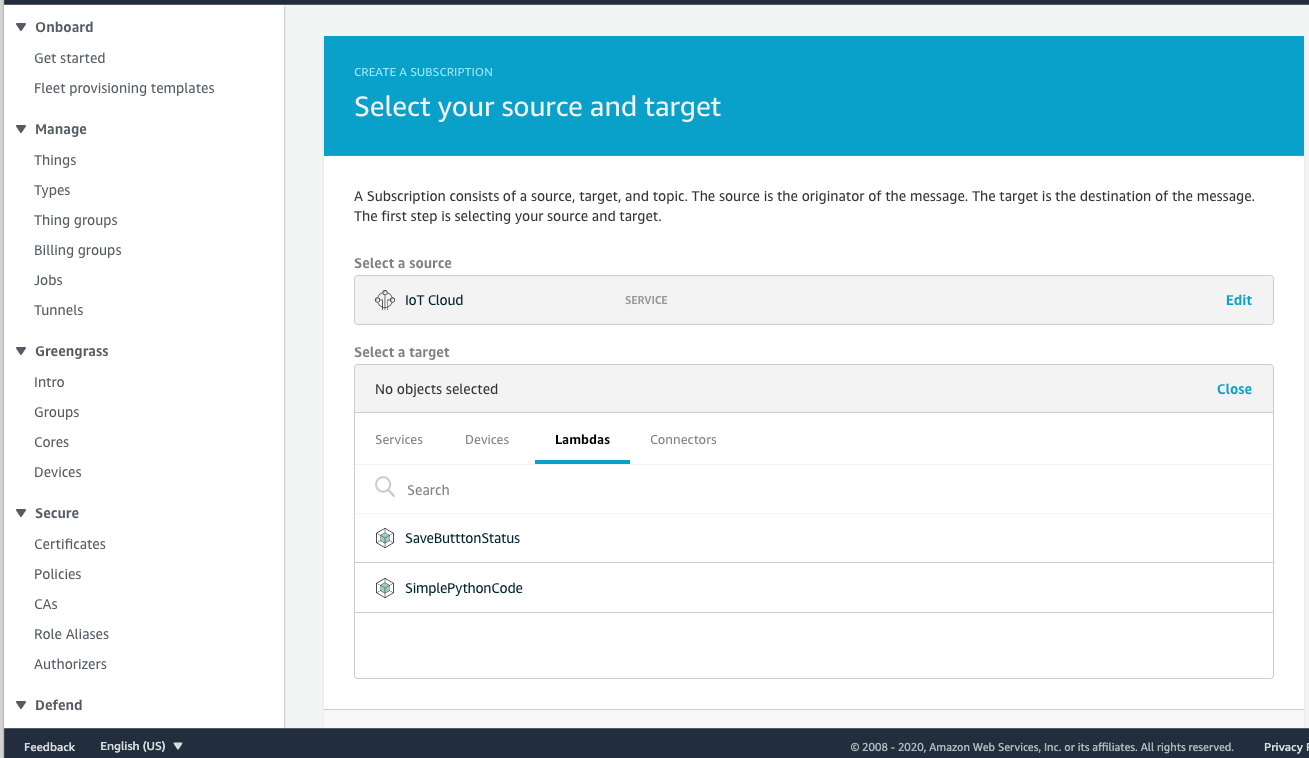The width and height of the screenshot is (1309, 758).
Task: Switch to the Connectors tab
Action: pyautogui.click(x=683, y=439)
